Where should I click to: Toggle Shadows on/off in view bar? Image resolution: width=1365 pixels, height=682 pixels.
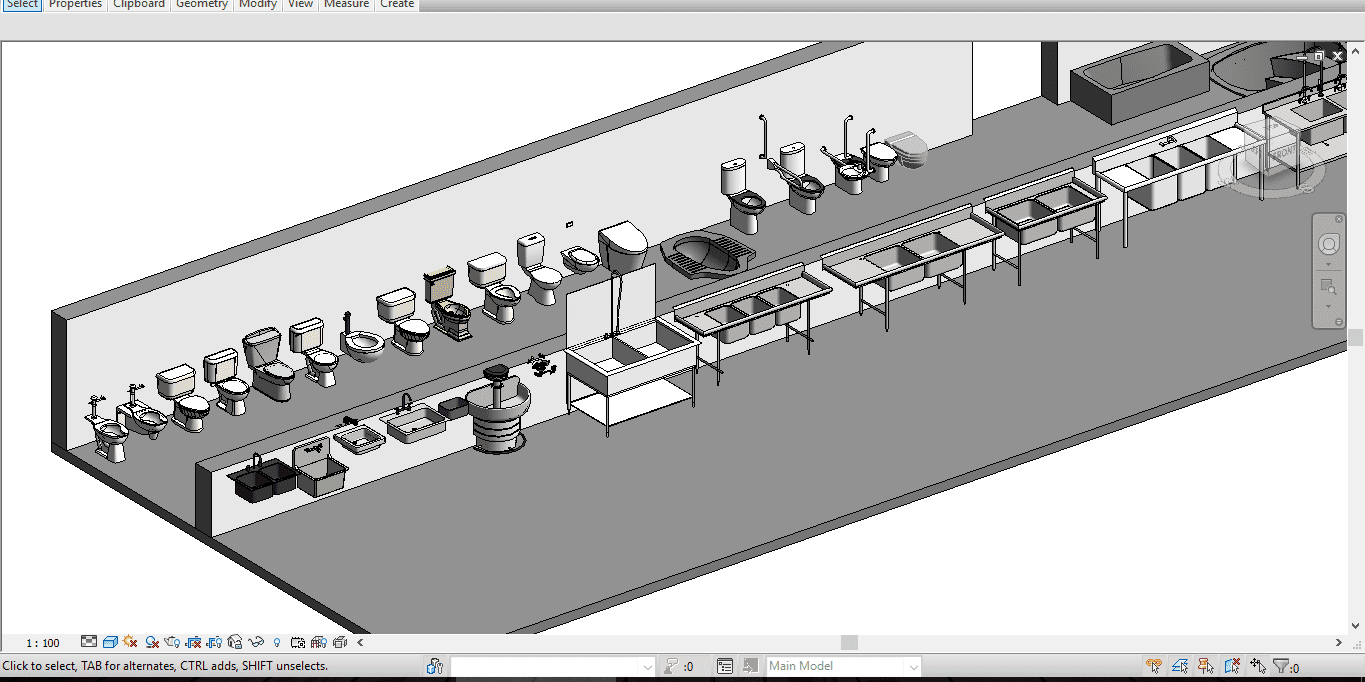tap(152, 642)
